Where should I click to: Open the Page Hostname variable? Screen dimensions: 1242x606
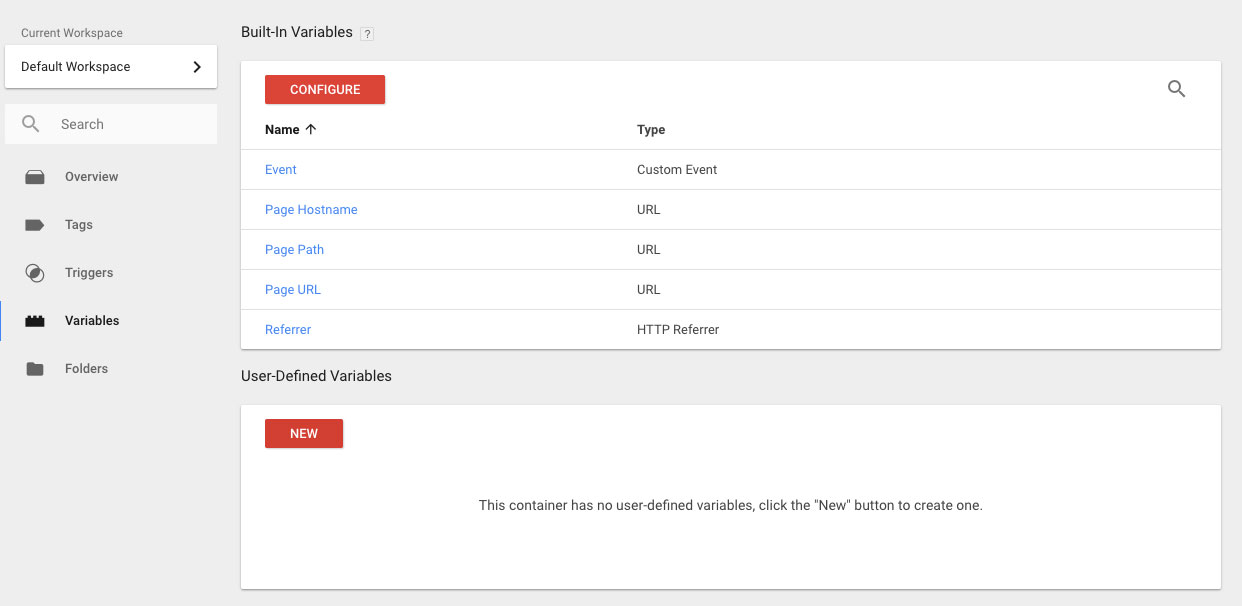tap(311, 210)
